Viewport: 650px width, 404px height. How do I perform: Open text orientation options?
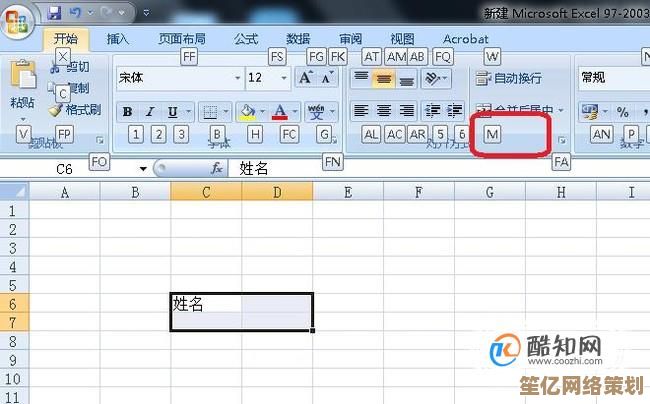click(436, 78)
